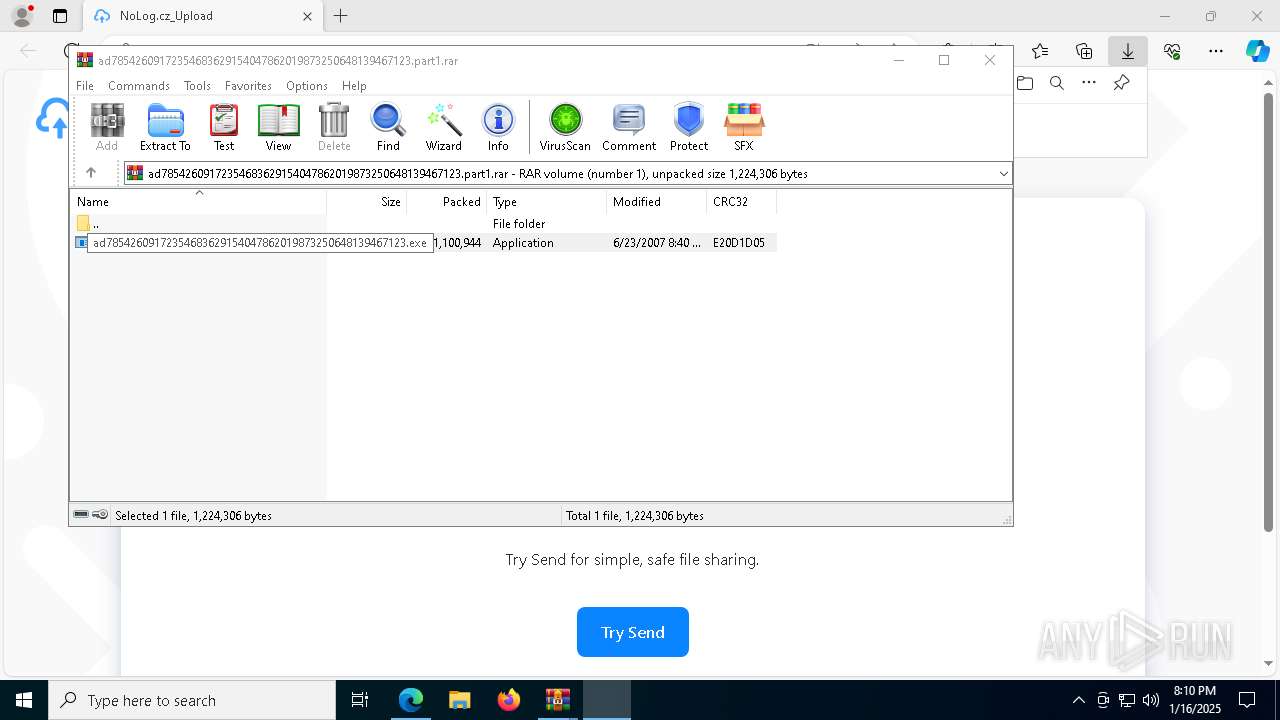
Task: Open a new browser tab
Action: pos(341,16)
